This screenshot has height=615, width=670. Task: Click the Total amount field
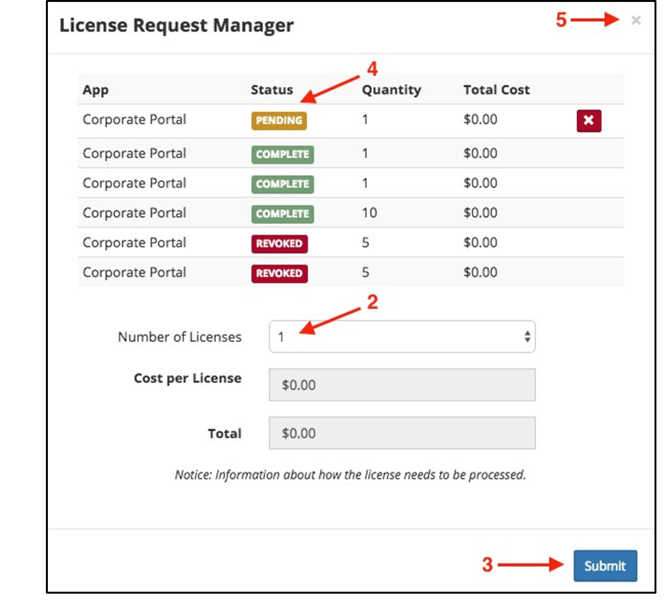[x=402, y=433]
